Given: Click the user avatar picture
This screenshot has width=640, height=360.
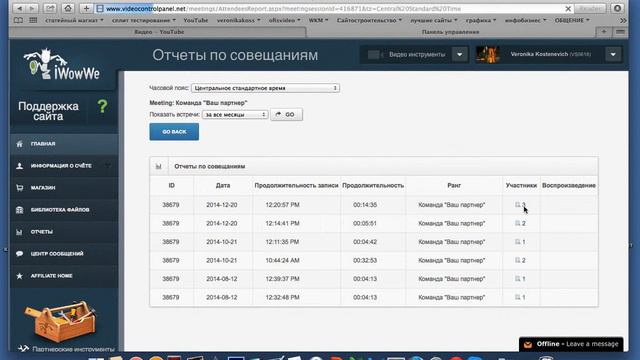Looking at the screenshot, I should click(x=488, y=54).
